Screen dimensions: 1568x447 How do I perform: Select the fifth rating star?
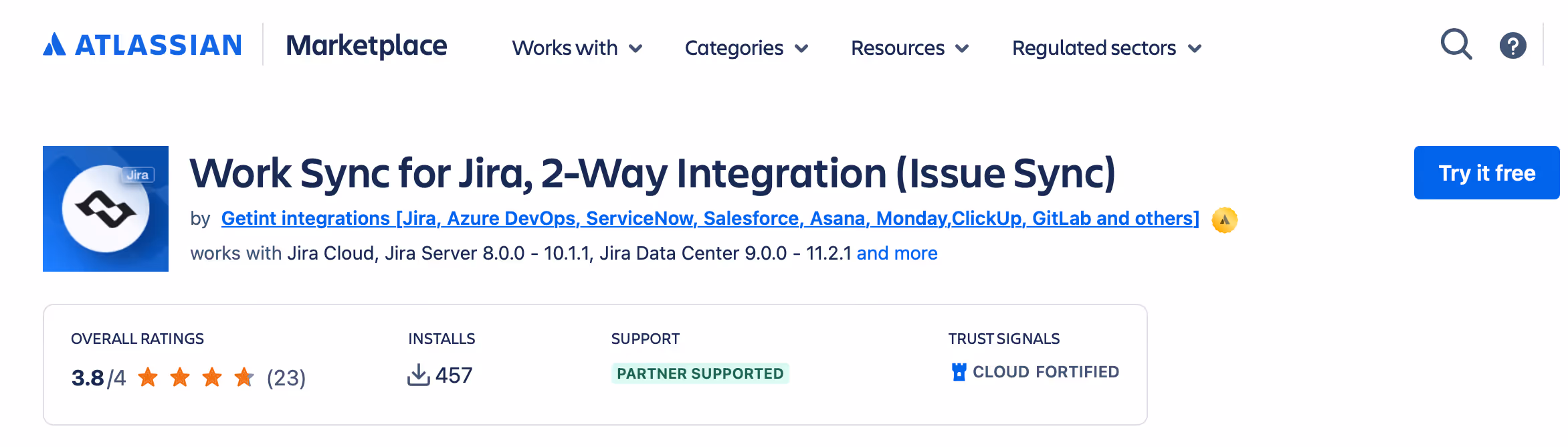pos(246,377)
